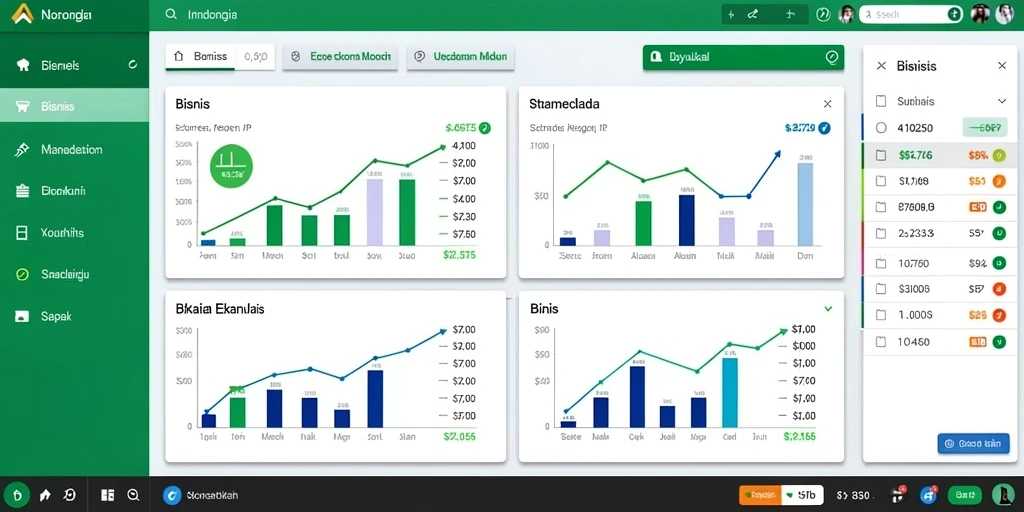Click the blue checkmark badge on Stamaclada card
1024x512 pixels.
824,128
